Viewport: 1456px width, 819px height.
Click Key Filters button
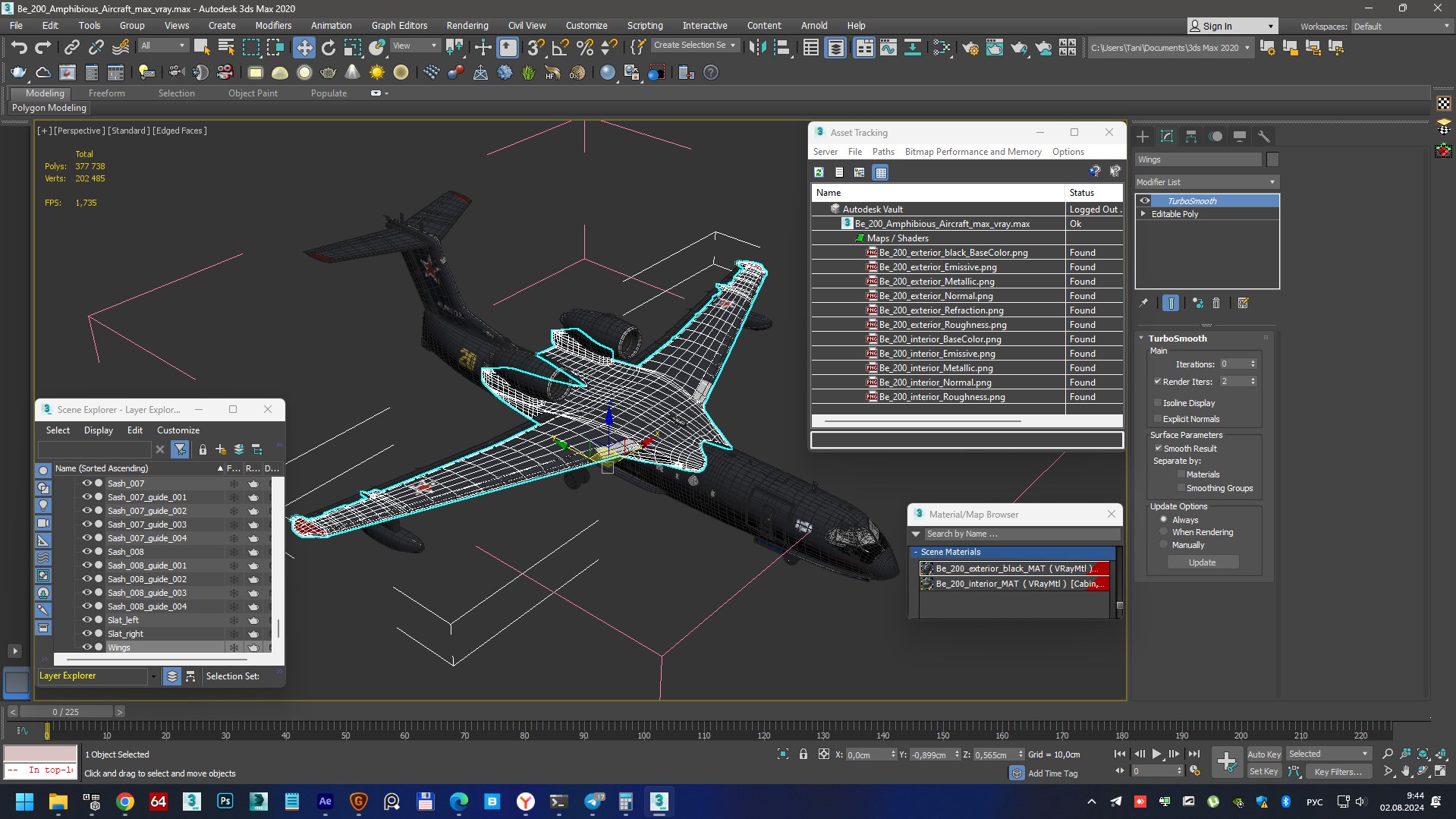click(x=1338, y=772)
